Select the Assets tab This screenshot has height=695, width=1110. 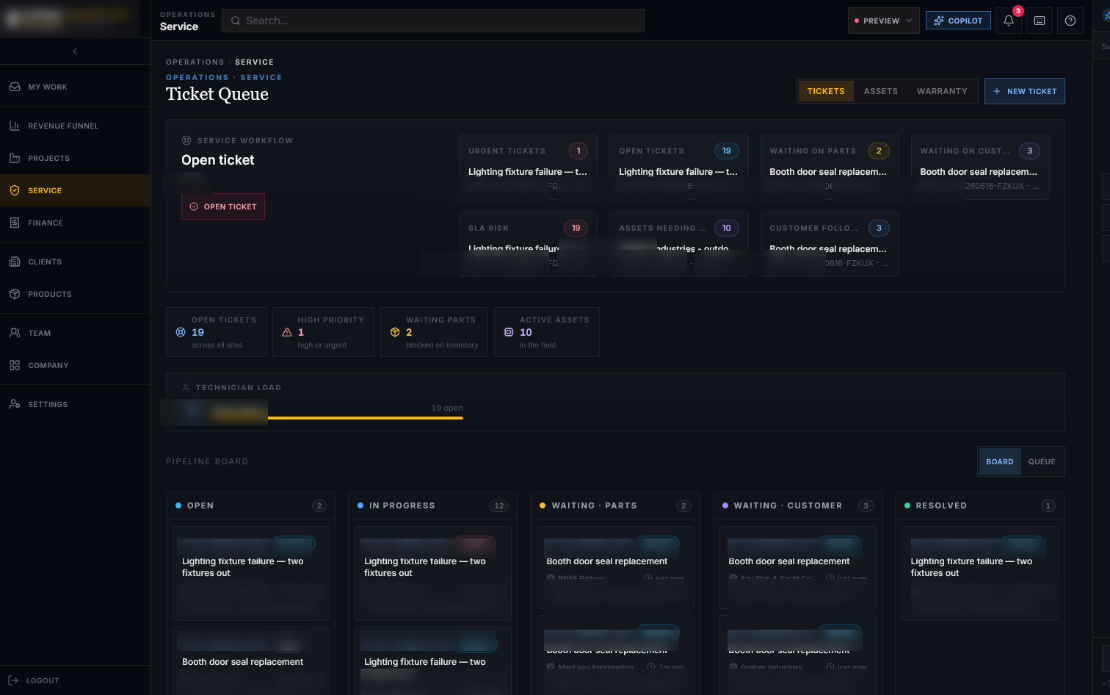tap(881, 91)
